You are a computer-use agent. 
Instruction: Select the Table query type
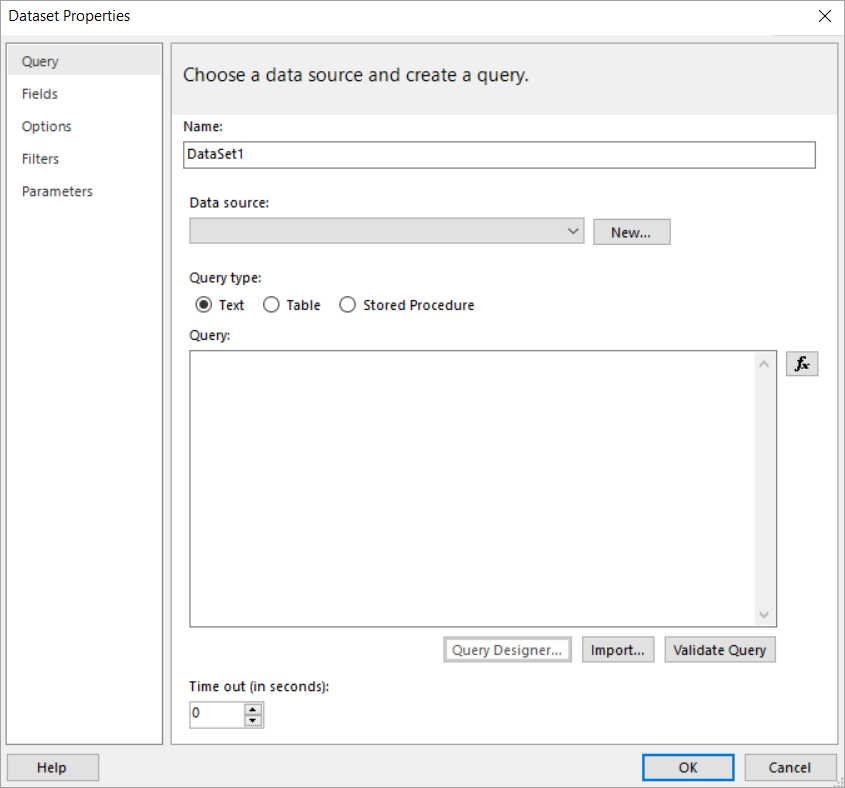(x=292, y=305)
